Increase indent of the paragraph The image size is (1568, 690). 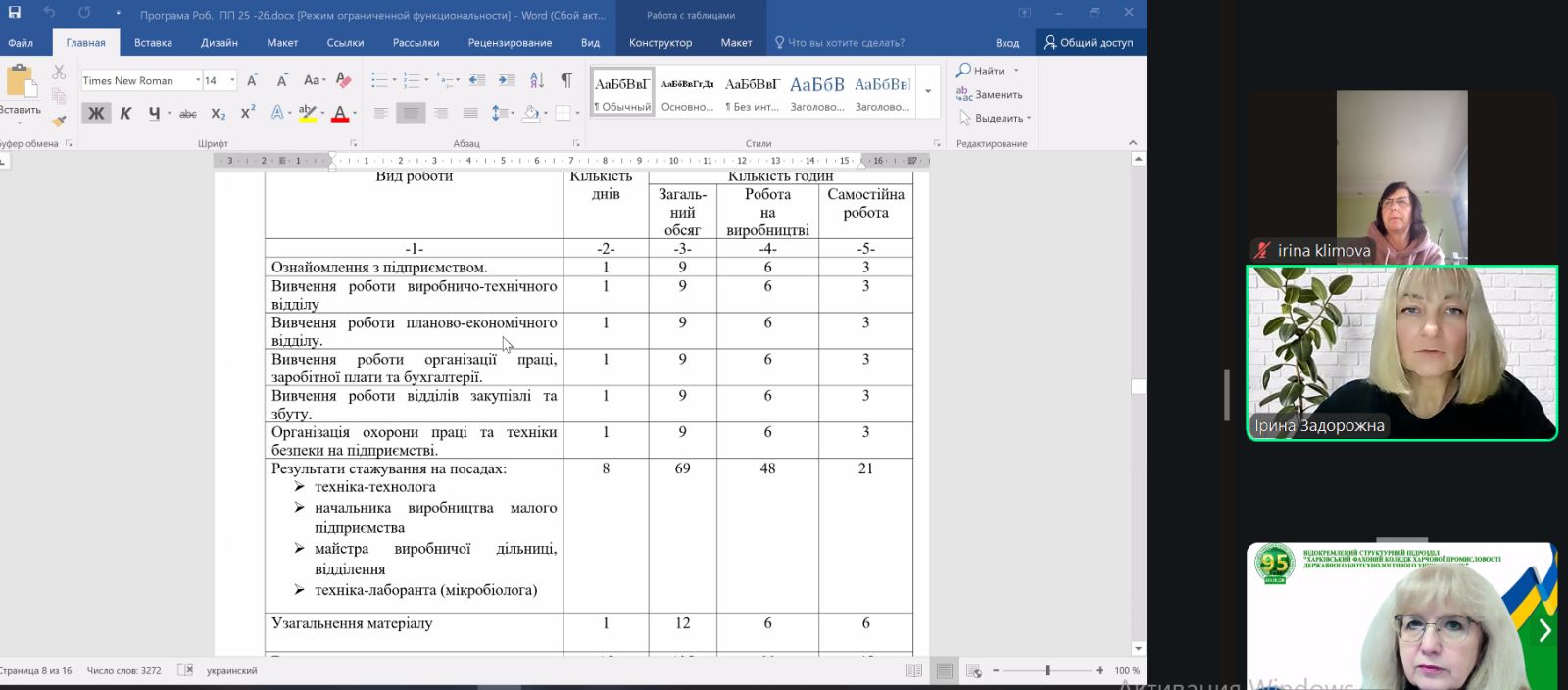507,80
